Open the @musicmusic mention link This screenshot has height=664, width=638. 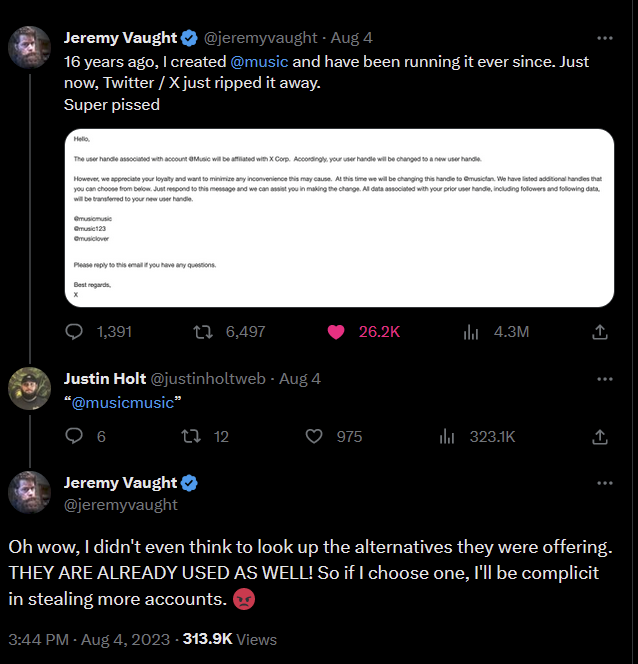click(x=122, y=402)
